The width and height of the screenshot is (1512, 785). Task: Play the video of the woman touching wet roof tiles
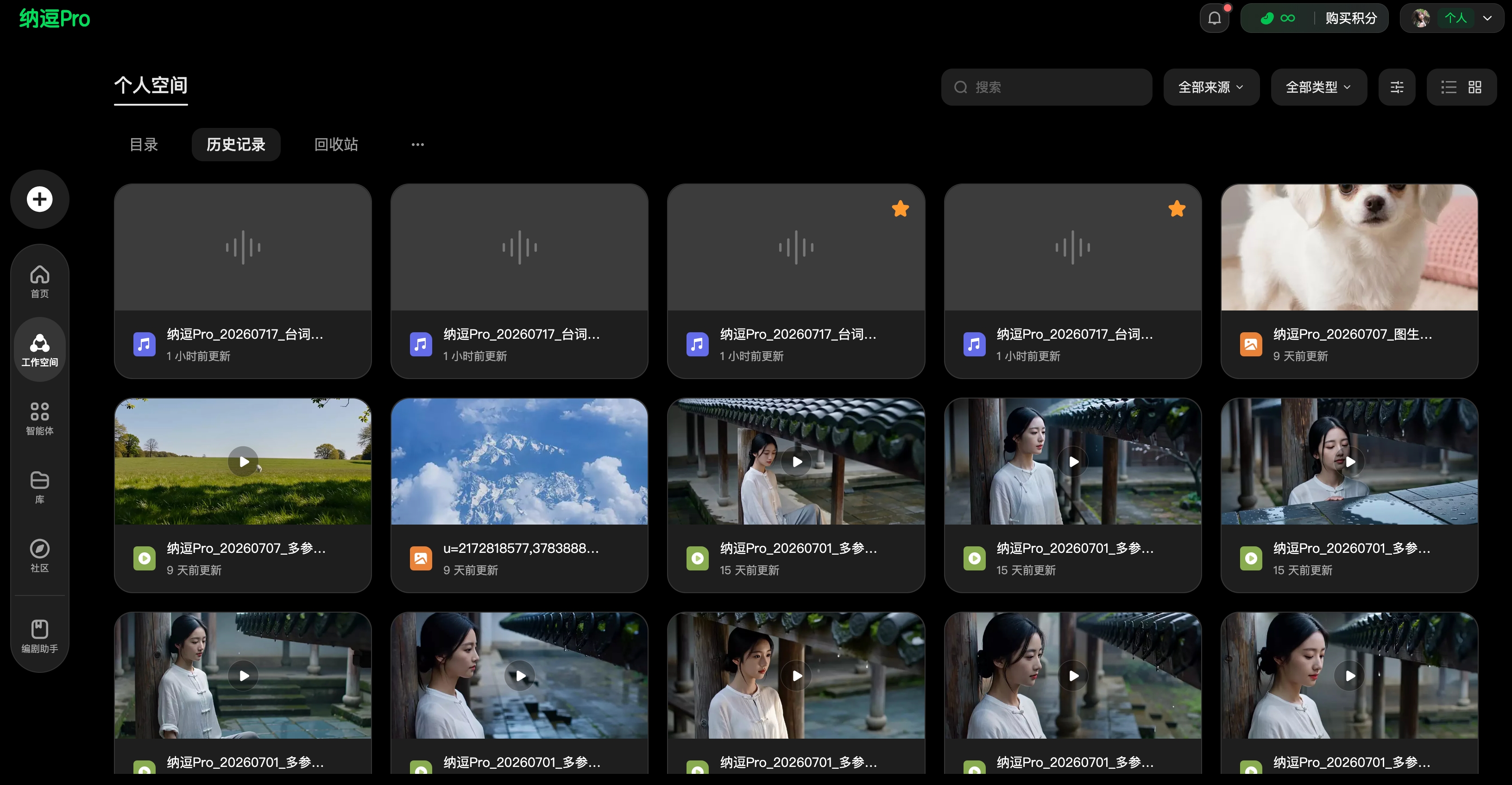click(1349, 462)
